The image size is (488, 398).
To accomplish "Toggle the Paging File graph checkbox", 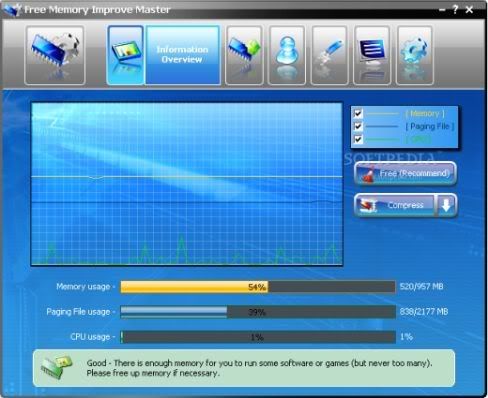I will pos(358,126).
